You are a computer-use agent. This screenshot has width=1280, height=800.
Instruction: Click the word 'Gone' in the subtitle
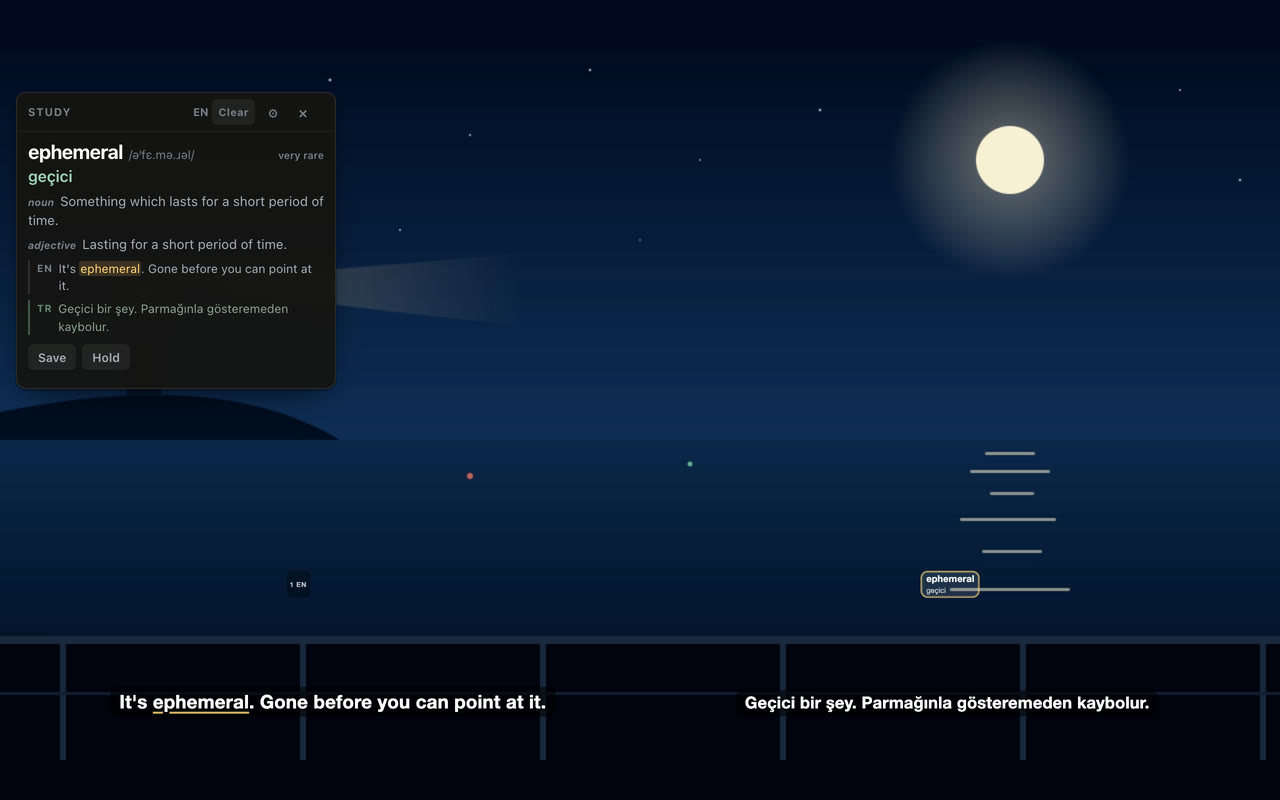point(284,702)
